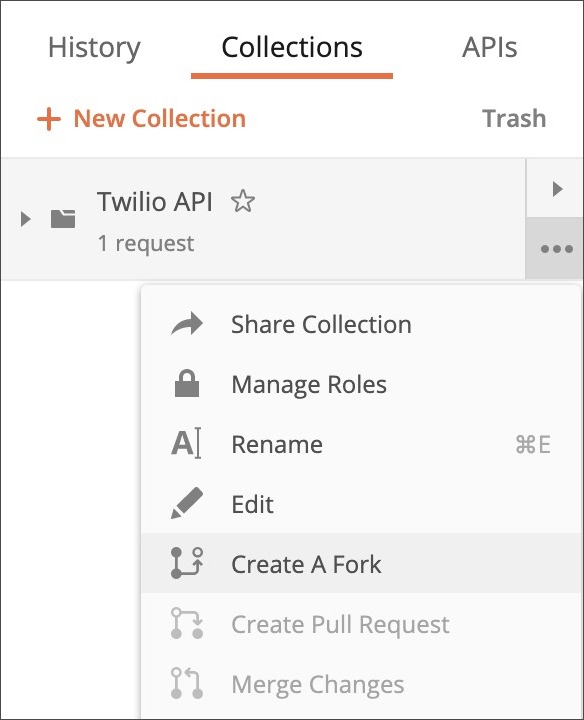Choose Rename from the context menu
Screen dimensions: 584x720
pos(362,444)
